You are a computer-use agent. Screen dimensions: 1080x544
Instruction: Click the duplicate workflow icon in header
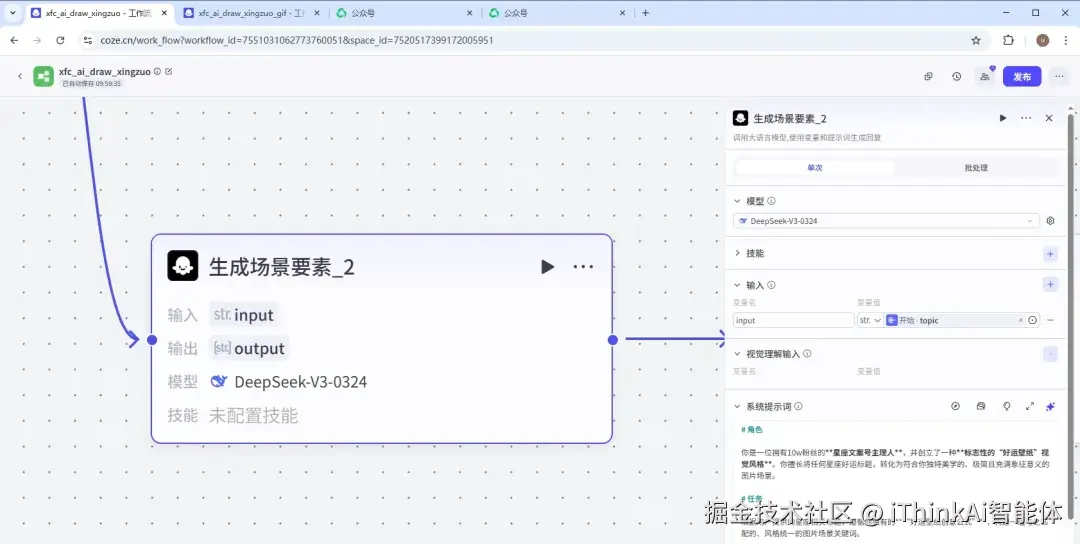pyautogui.click(x=928, y=76)
